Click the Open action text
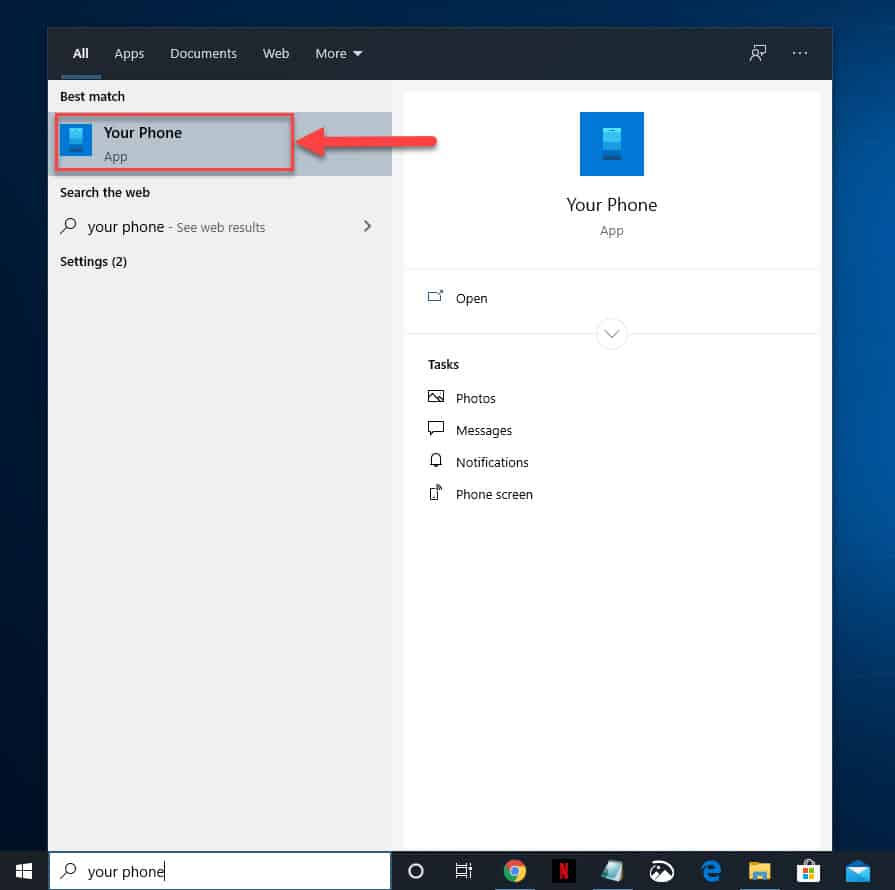Image resolution: width=895 pixels, height=890 pixels. coord(471,299)
